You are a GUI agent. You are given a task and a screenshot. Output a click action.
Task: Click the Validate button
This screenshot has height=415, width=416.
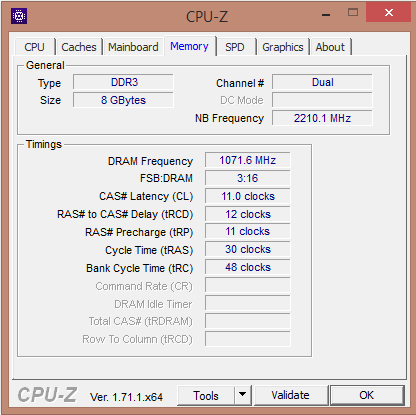pyautogui.click(x=290, y=395)
